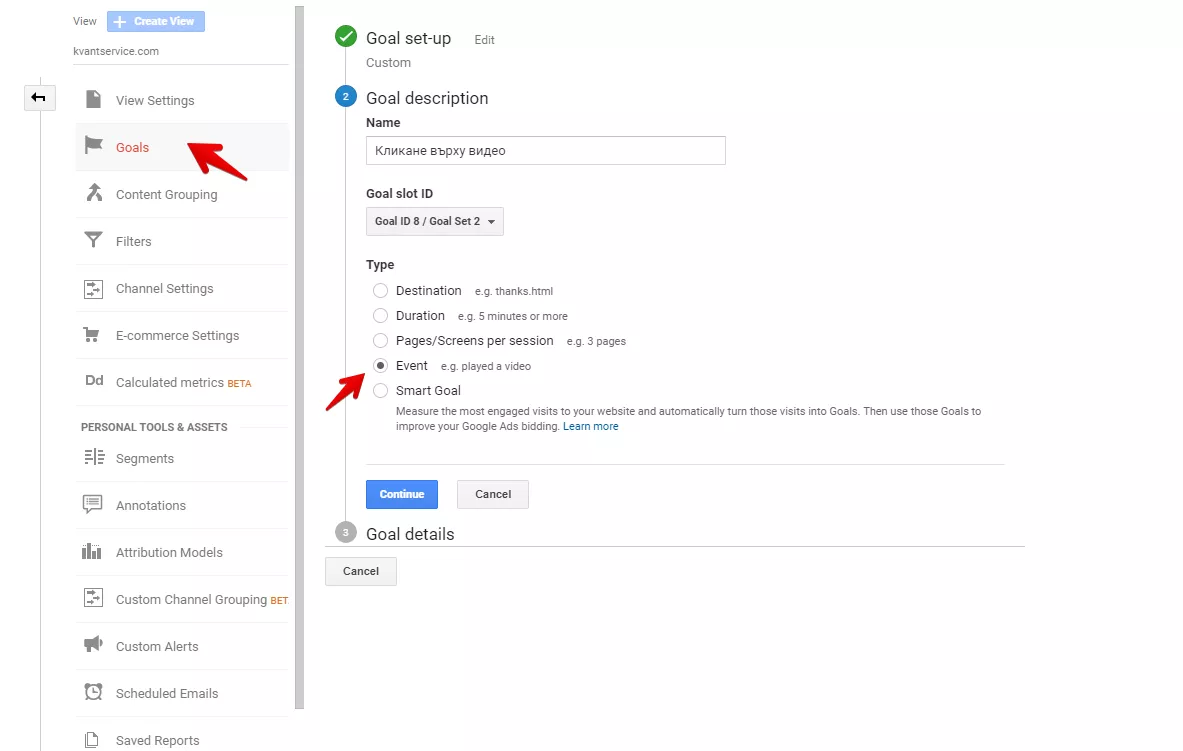Click the blue Continue button
Image resolution: width=1183 pixels, height=751 pixels.
click(401, 494)
